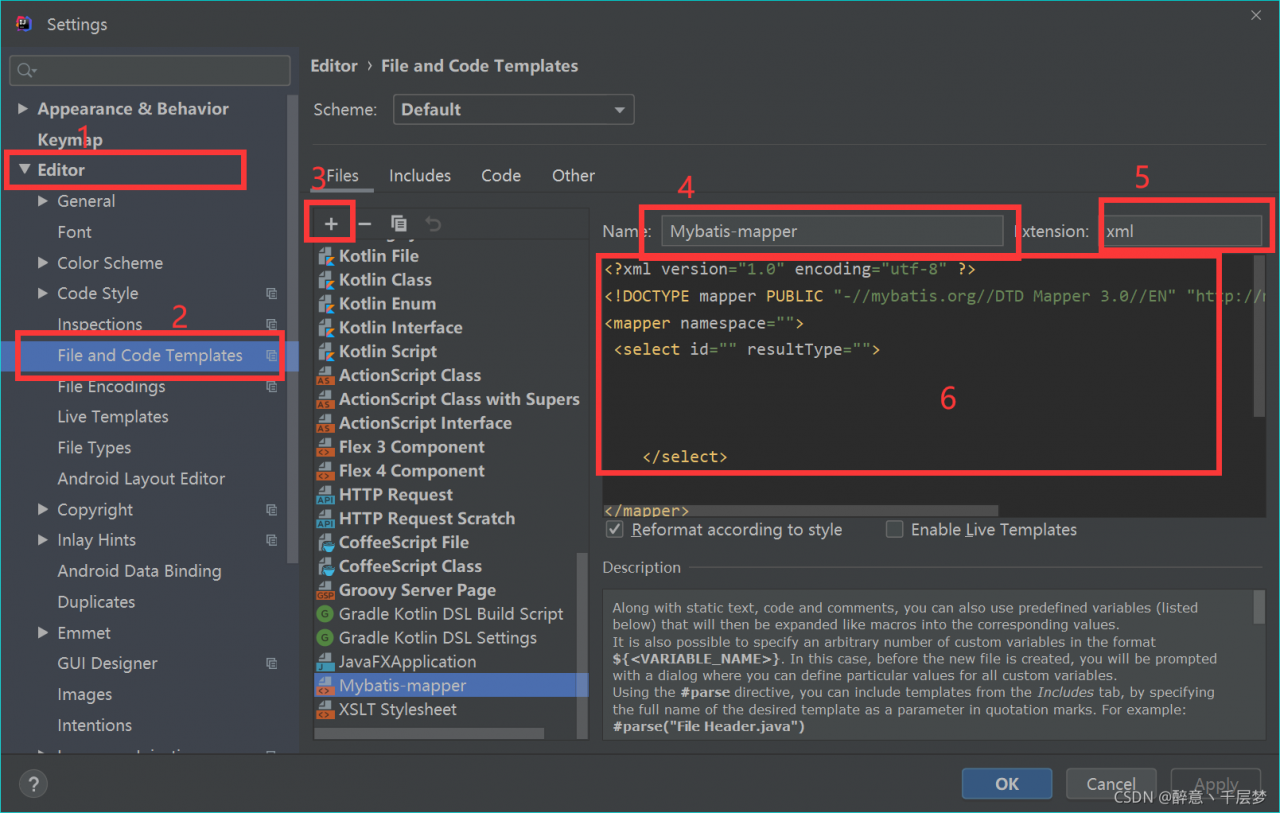
Task: Expand the Copyright node
Action: (43, 510)
